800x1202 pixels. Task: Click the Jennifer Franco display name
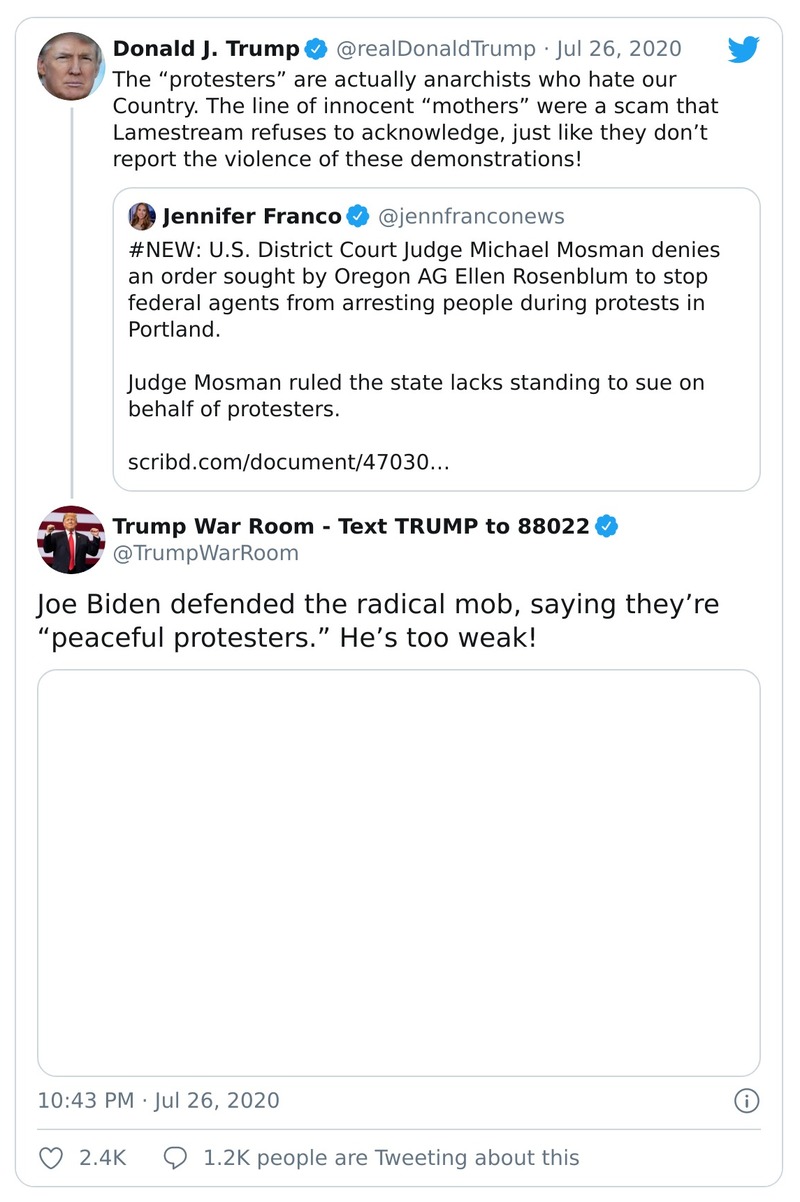coord(251,216)
